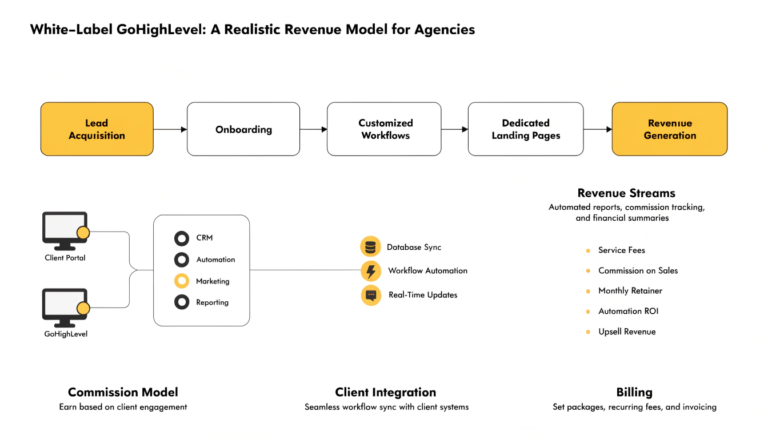
Task: Click the 'Real-Time Updates' label
Action: tap(423, 295)
